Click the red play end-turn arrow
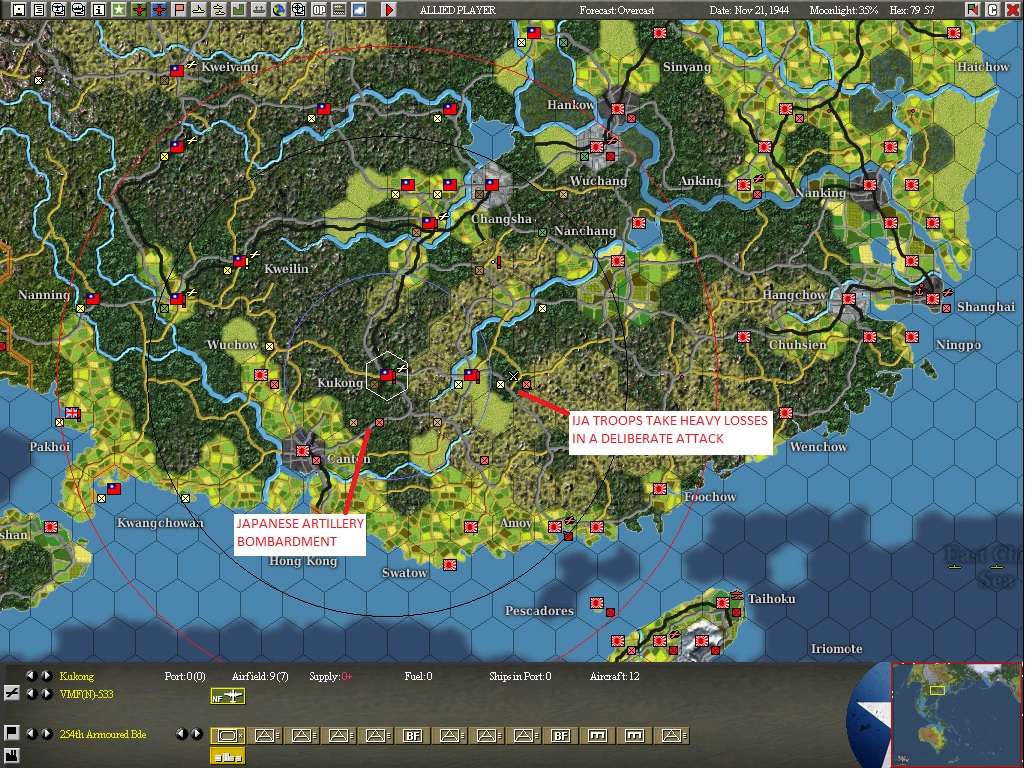The height and width of the screenshot is (768, 1032). pos(389,9)
